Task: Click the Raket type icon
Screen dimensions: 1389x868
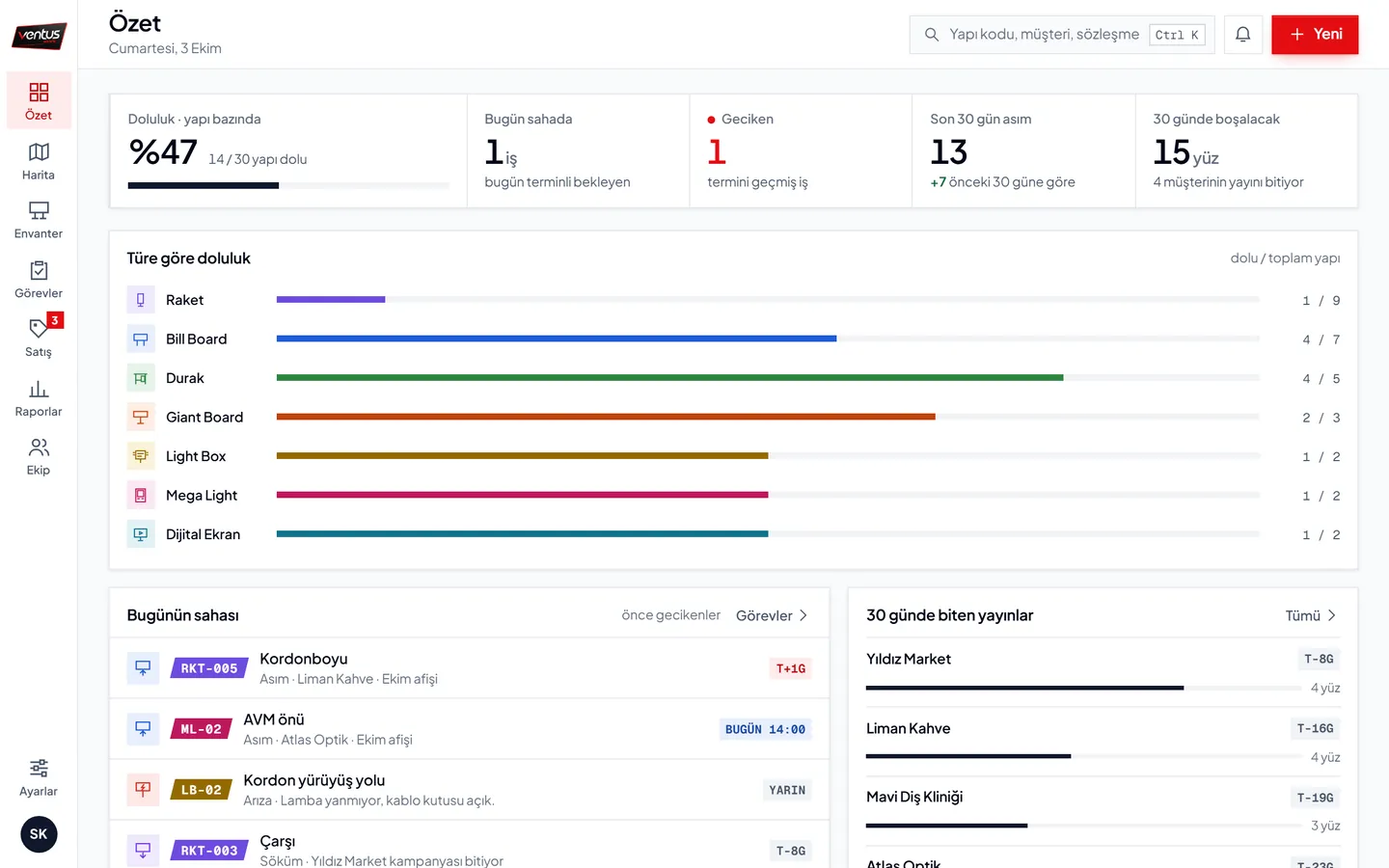Action: (141, 300)
